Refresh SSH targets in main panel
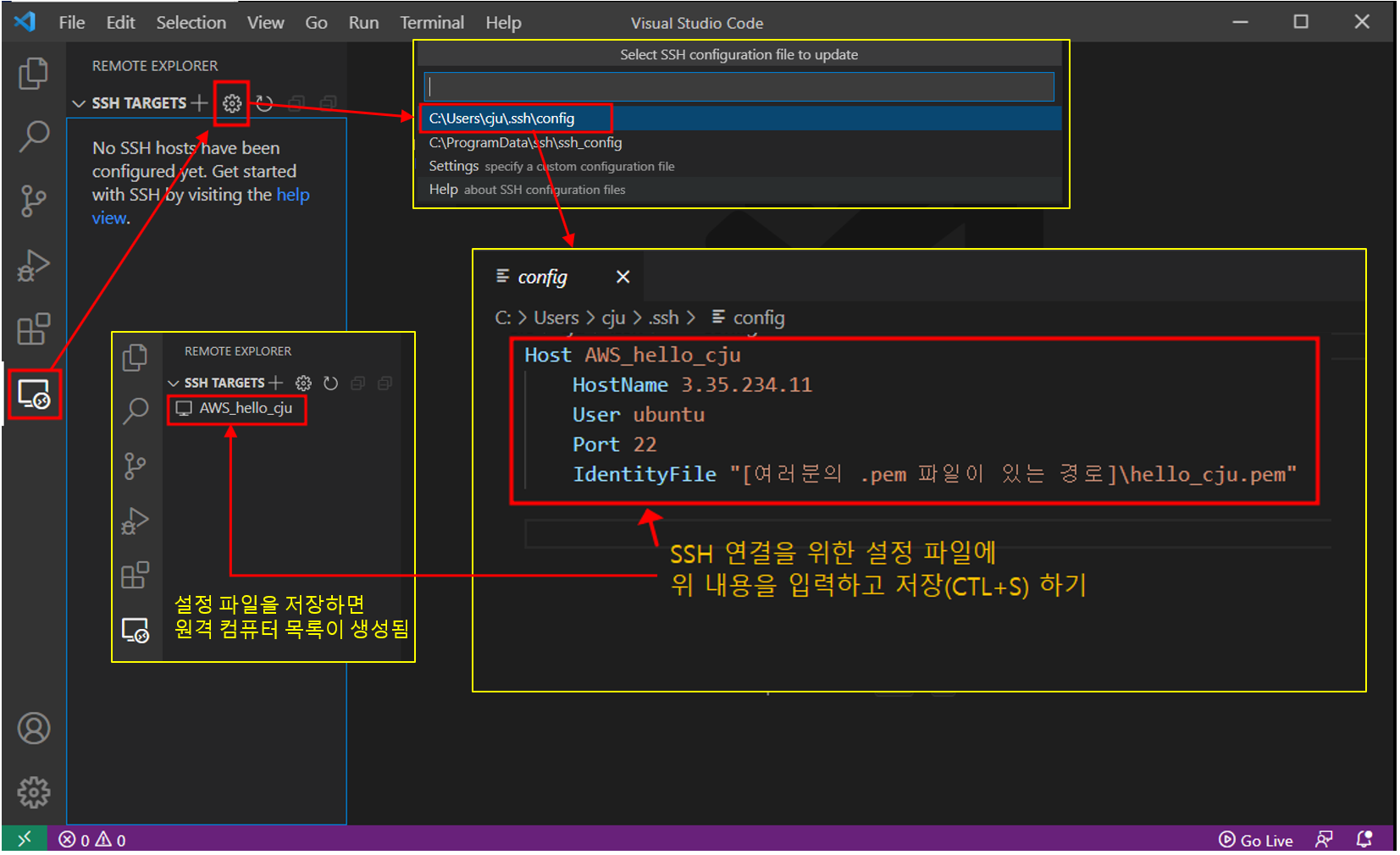 click(264, 103)
